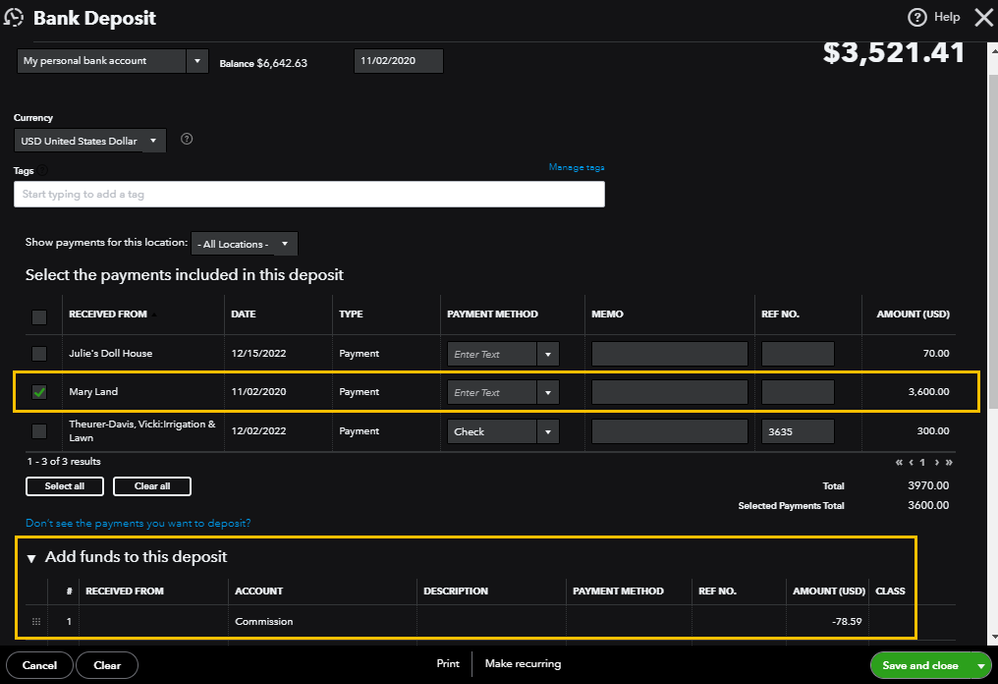Toggle the select-all header checkbox
The image size is (998, 684).
pyautogui.click(x=39, y=317)
